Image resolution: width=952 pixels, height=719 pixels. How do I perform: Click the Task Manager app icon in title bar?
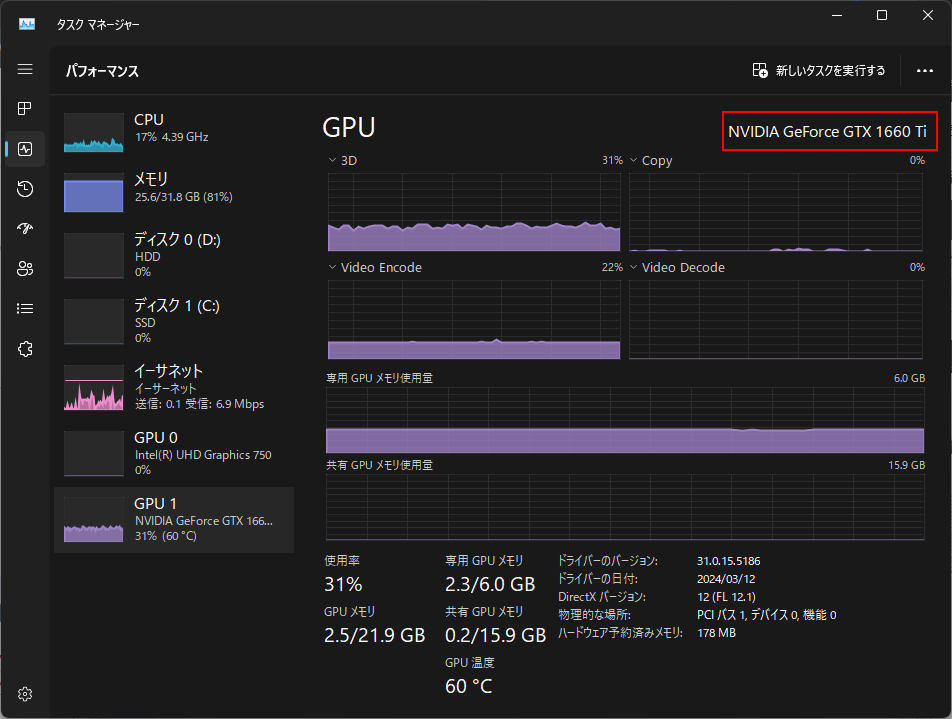click(x=27, y=24)
